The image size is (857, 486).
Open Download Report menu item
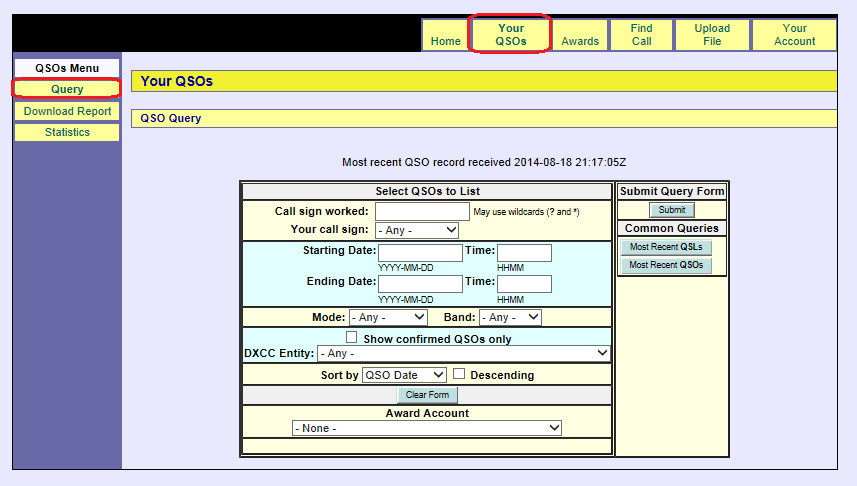click(x=67, y=111)
